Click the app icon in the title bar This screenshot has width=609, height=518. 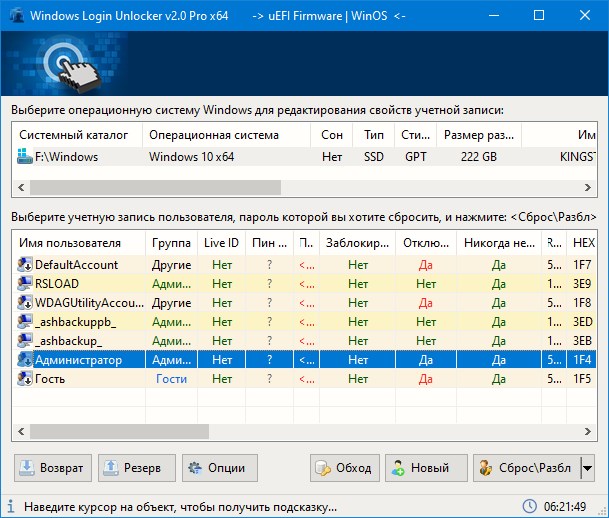(x=13, y=16)
